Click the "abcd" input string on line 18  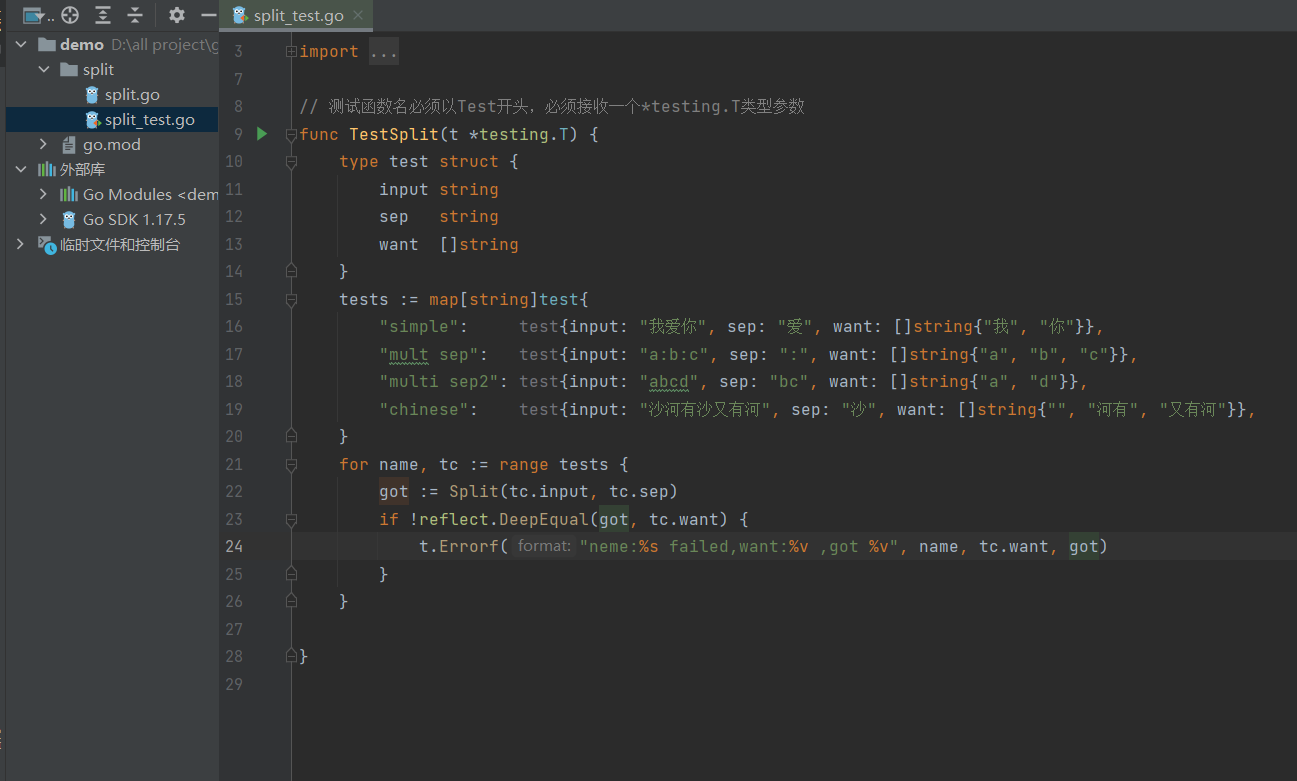669,381
